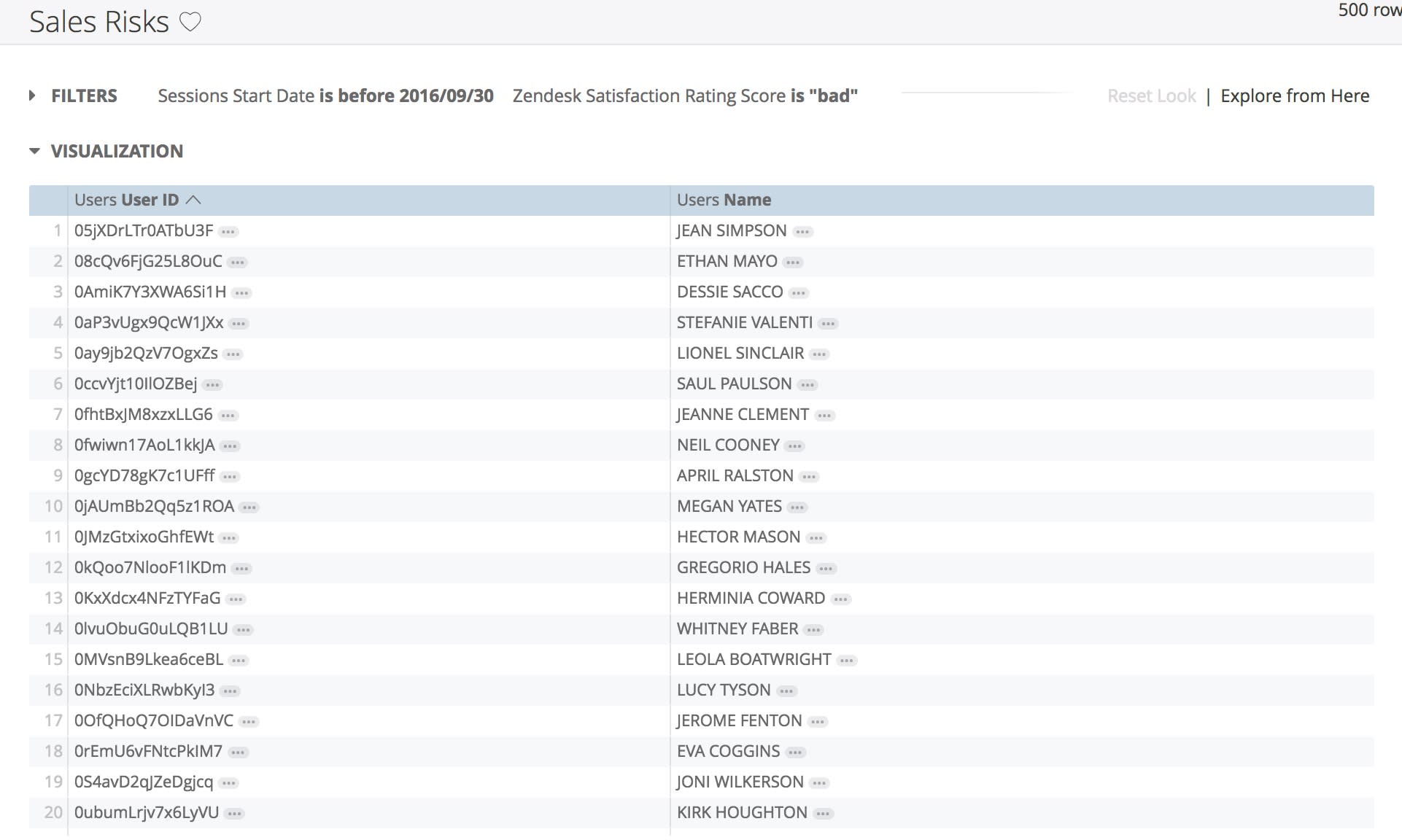The width and height of the screenshot is (1402, 840).
Task: Click Zendesk Satisfaction Rating Score filter text
Action: click(684, 96)
